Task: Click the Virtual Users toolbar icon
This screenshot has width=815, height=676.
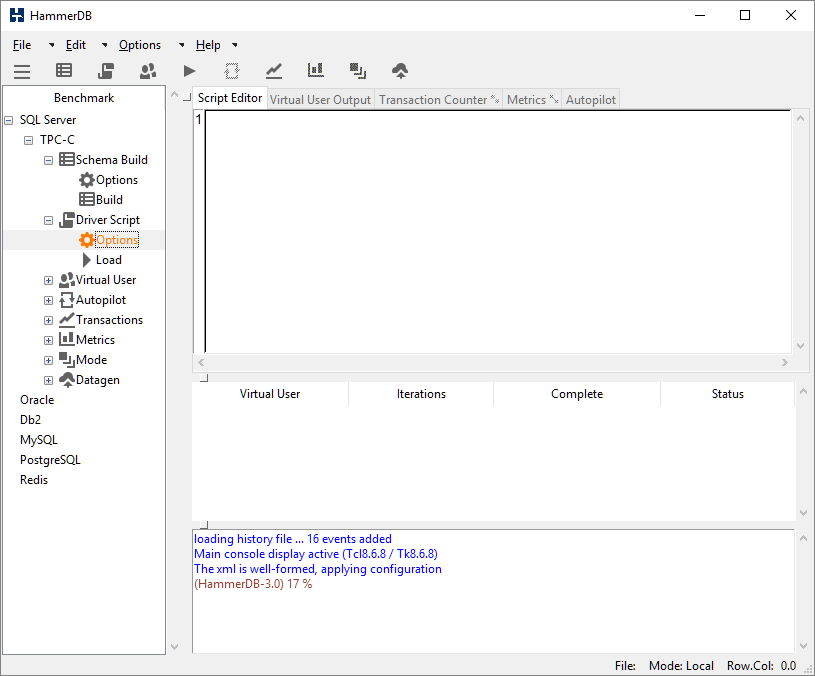Action: click(x=148, y=71)
